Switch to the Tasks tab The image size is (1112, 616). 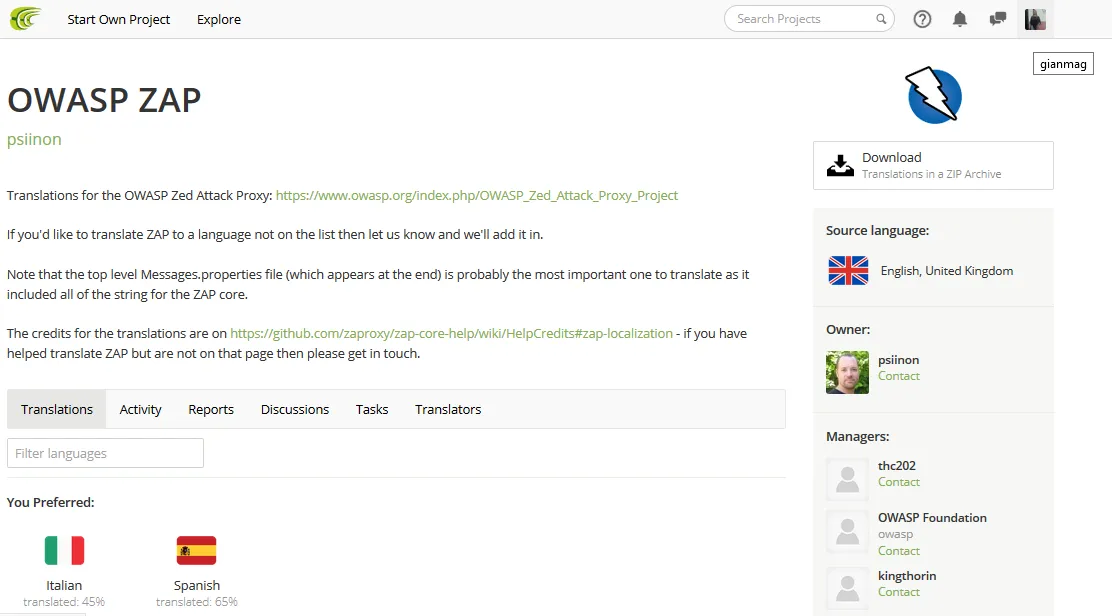(x=372, y=409)
